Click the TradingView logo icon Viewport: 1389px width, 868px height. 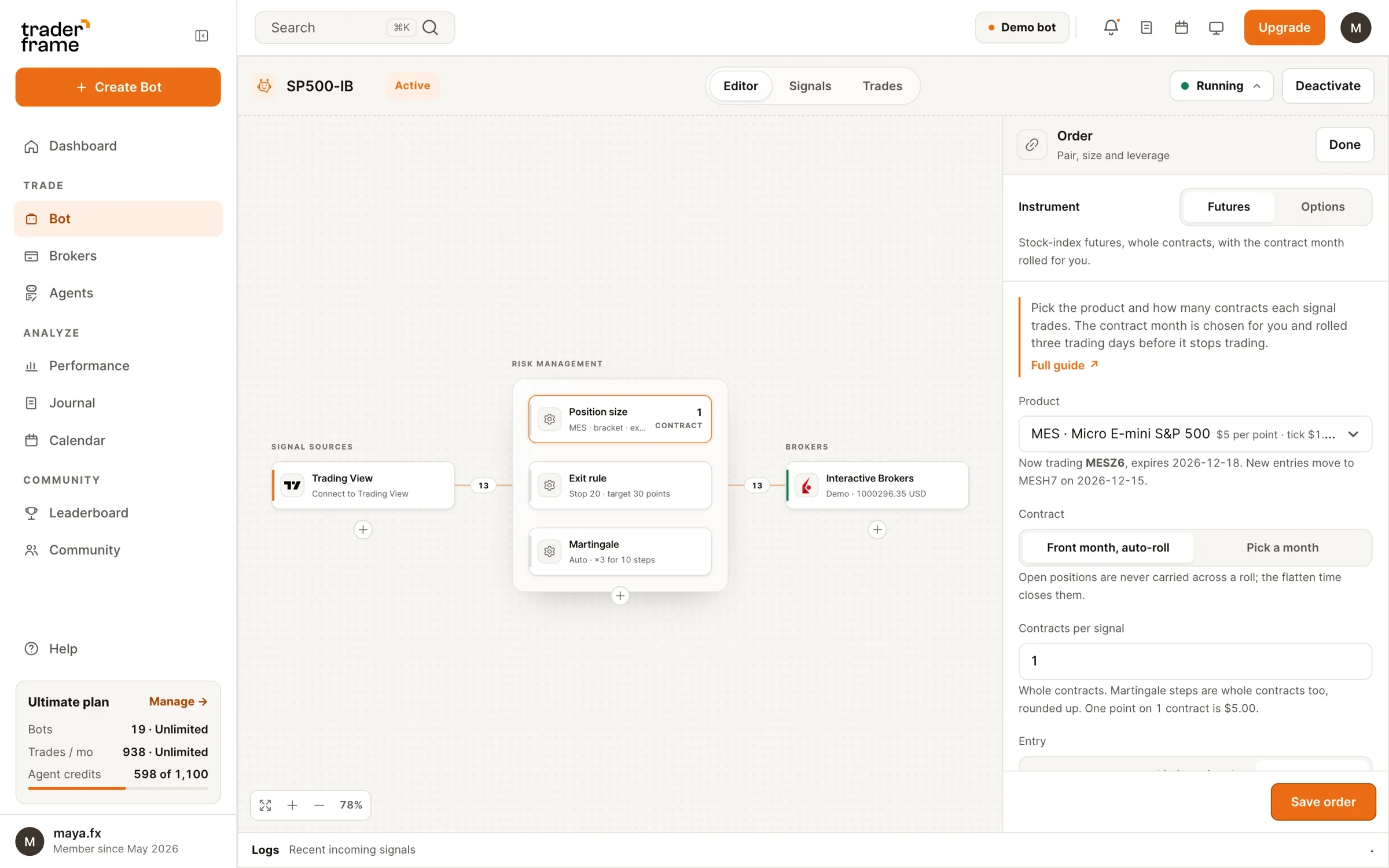pyautogui.click(x=293, y=486)
